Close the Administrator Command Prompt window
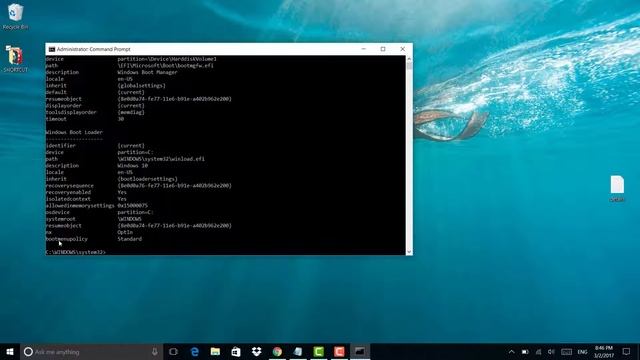The image size is (640, 360). [x=402, y=49]
